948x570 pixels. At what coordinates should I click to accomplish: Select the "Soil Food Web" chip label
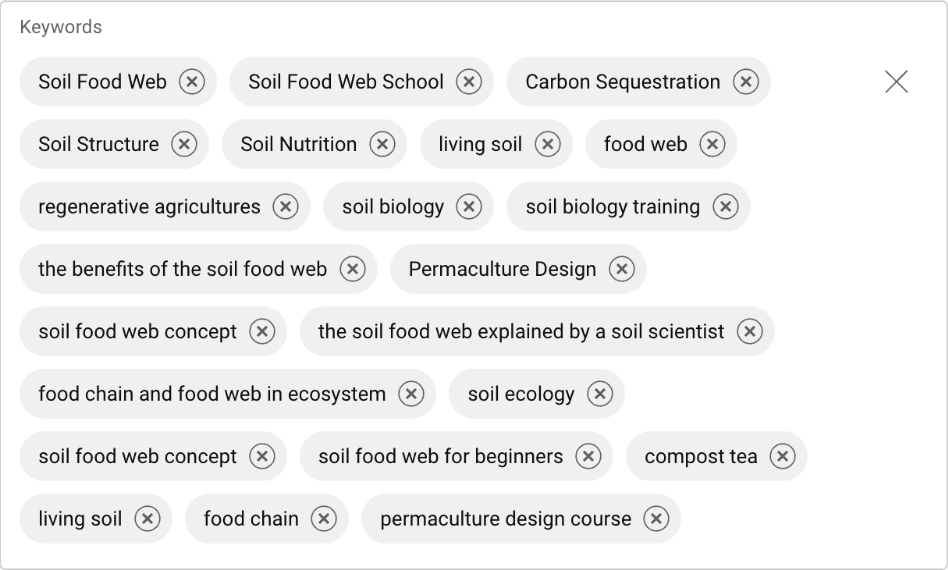(102, 82)
